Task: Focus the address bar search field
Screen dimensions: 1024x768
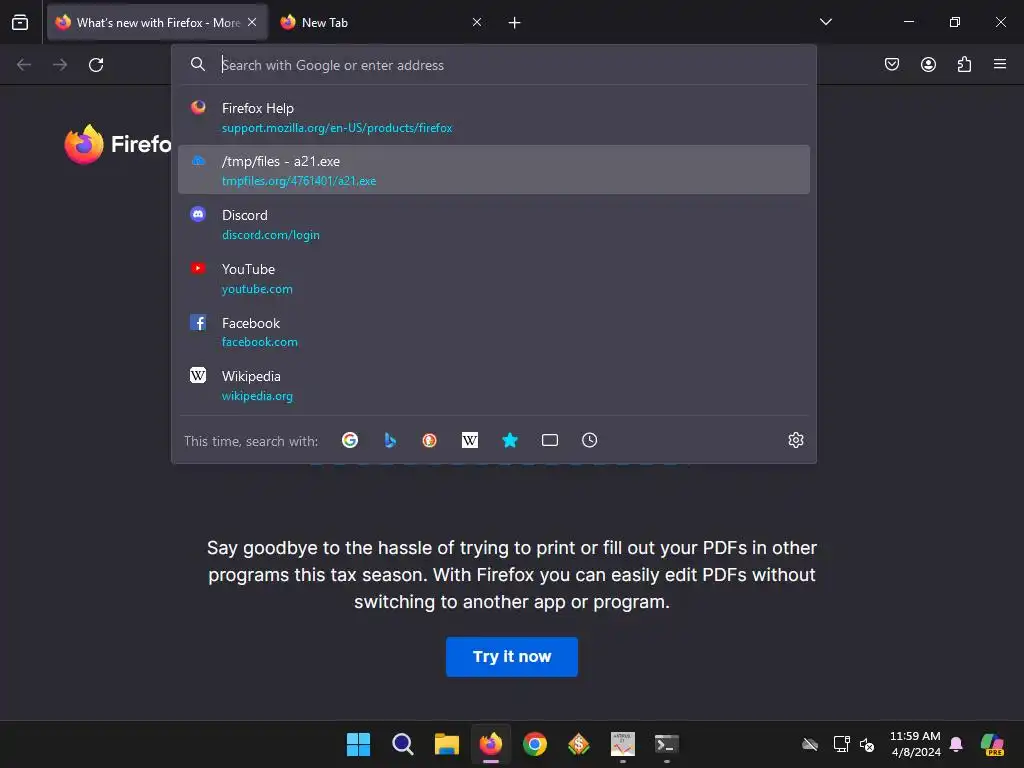Action: 496,65
